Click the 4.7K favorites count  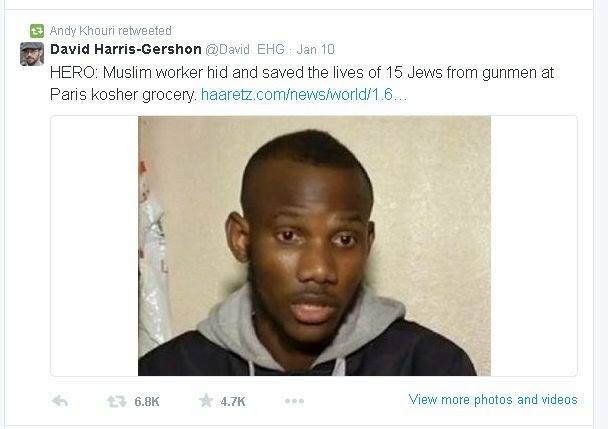tap(233, 401)
